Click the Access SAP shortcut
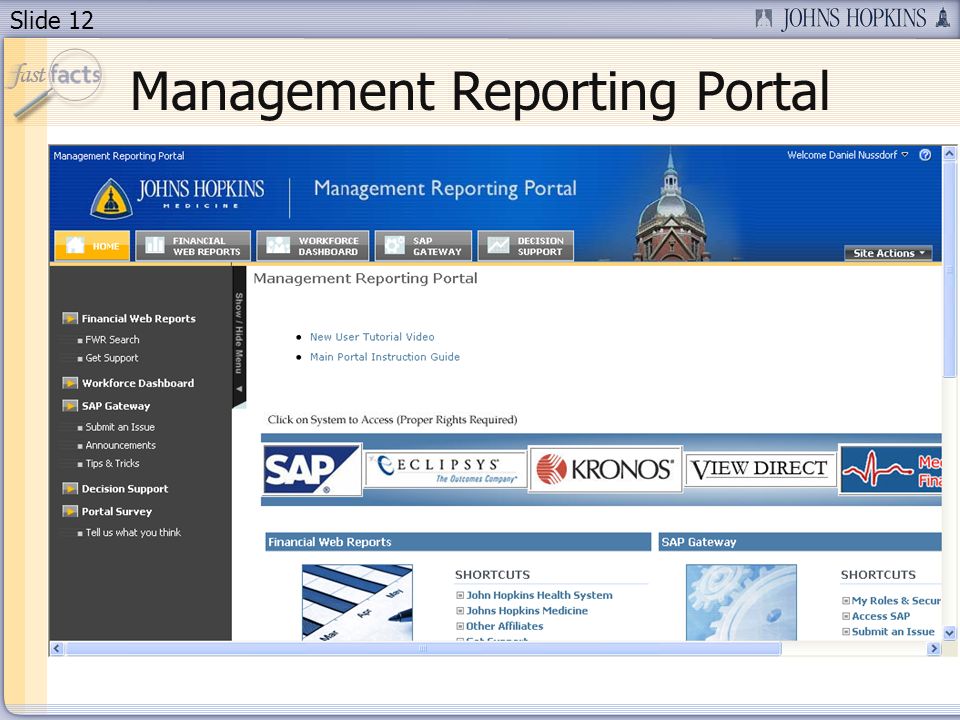 [x=880, y=616]
